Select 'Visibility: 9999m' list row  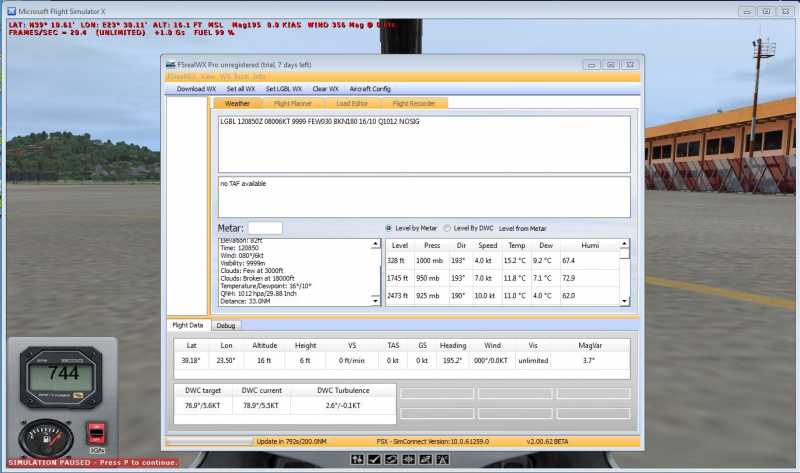coord(243,263)
